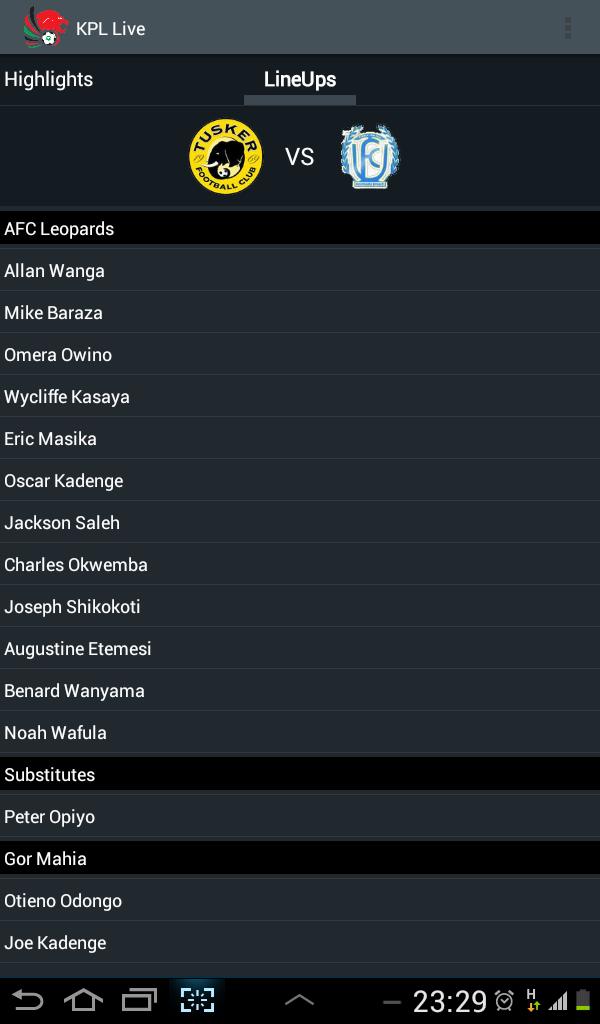This screenshot has height=1024, width=600.
Task: Open the Recent Apps icon
Action: [140, 999]
